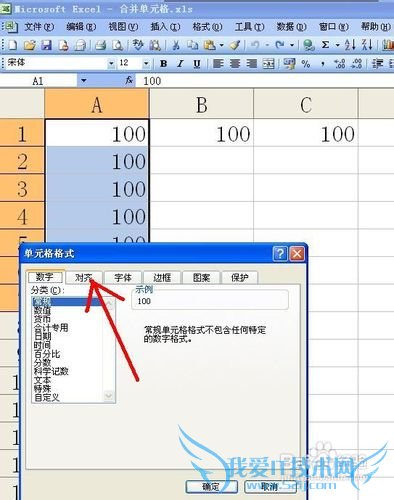This screenshot has width=394, height=500.
Task: Switch to the 图案 (Patterns) tab
Action: point(201,277)
